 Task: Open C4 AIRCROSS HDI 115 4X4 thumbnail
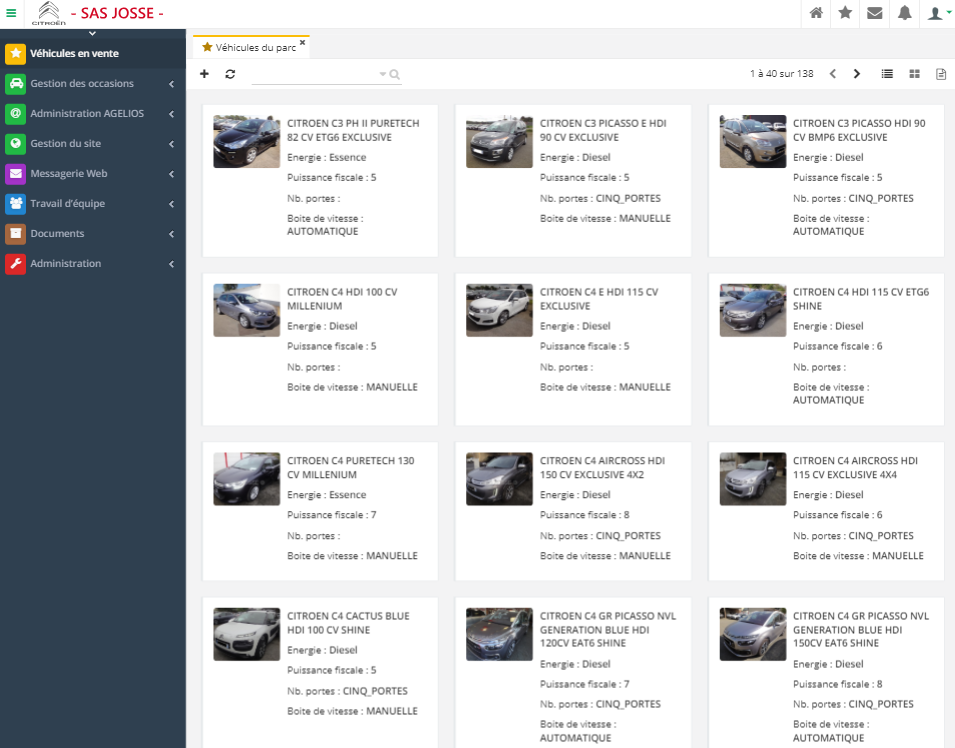(x=753, y=479)
